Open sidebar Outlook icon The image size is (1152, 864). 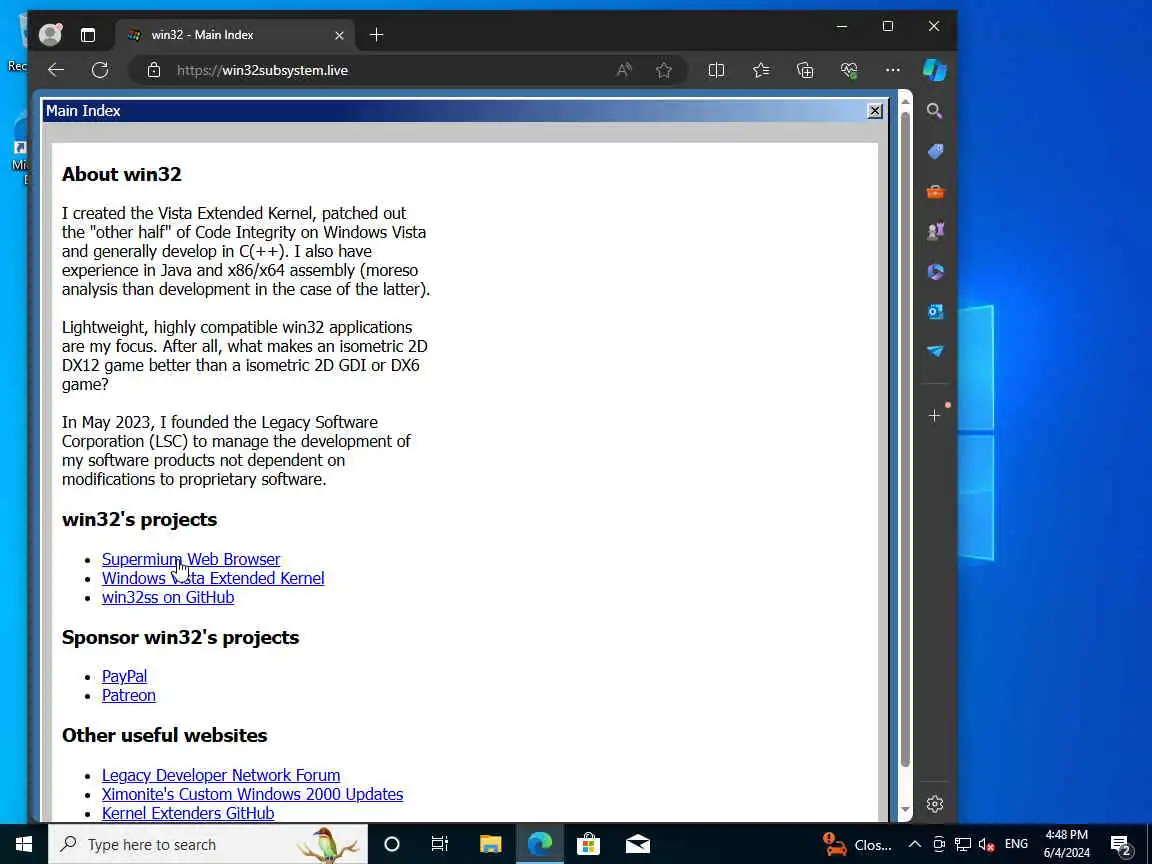tap(935, 312)
